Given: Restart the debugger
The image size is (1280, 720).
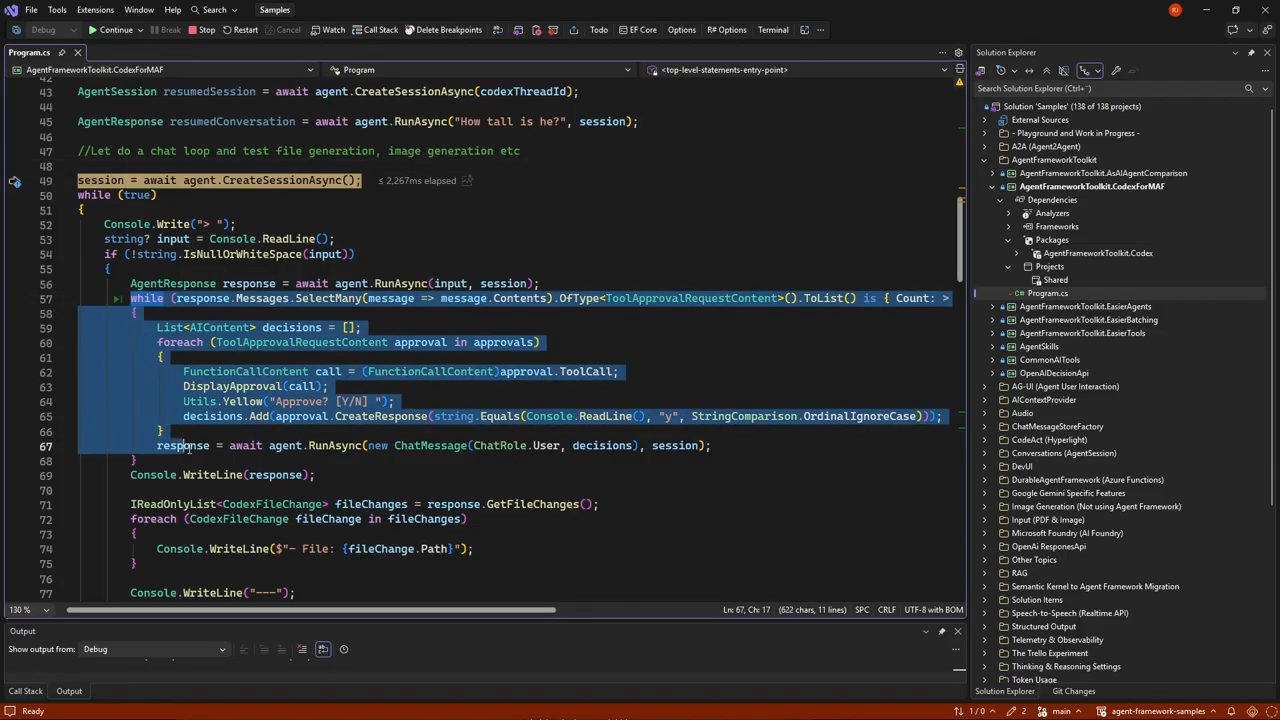Looking at the screenshot, I should pos(240,30).
